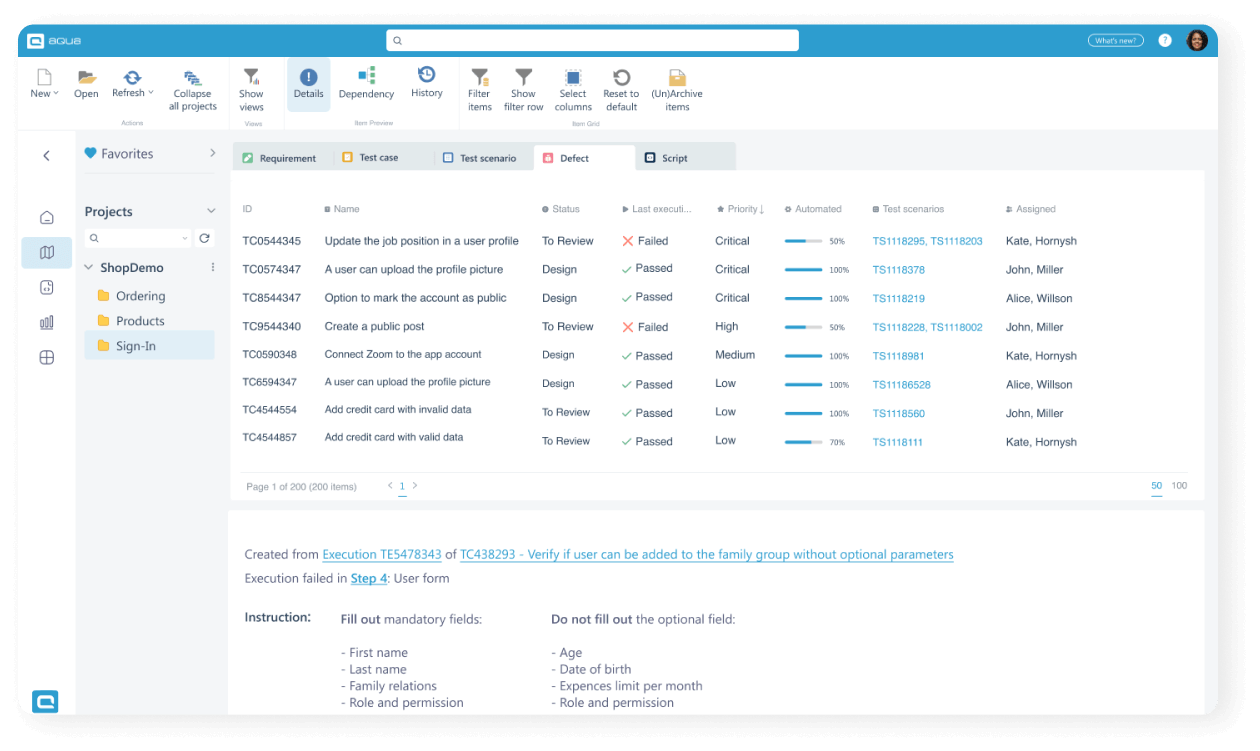The width and height of the screenshot is (1260, 751).
Task: Toggle Show views
Action: coord(252,85)
